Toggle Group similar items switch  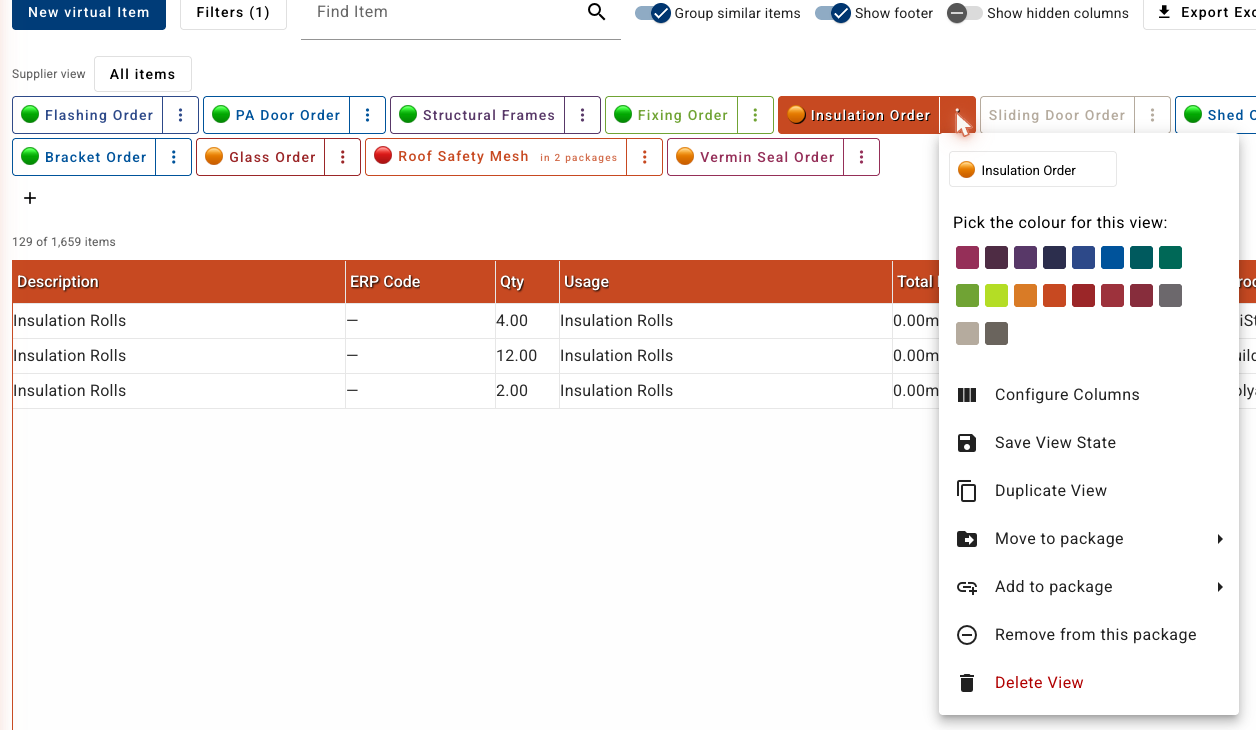click(652, 13)
